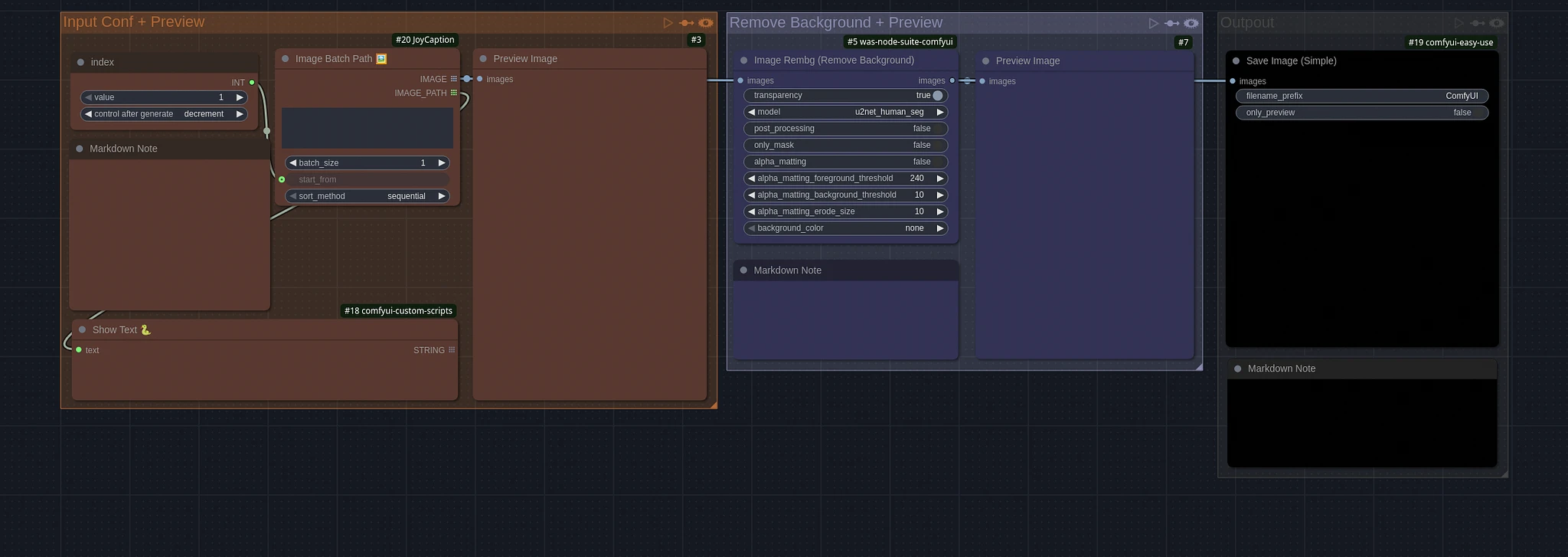The height and width of the screenshot is (557, 1568).
Task: Increase alpha_matting_foreground_threshold with right arrow
Action: (939, 179)
